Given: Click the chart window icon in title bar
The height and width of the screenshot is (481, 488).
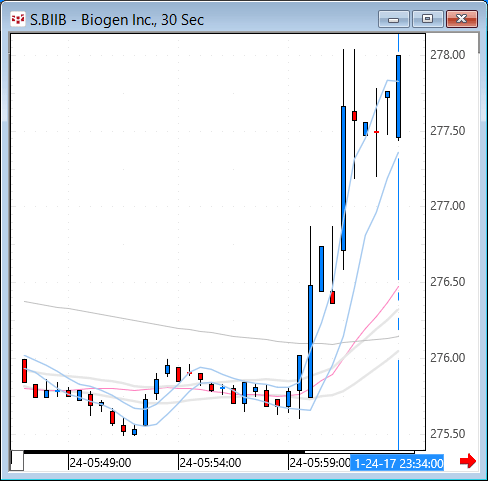Looking at the screenshot, I should click(18, 19).
